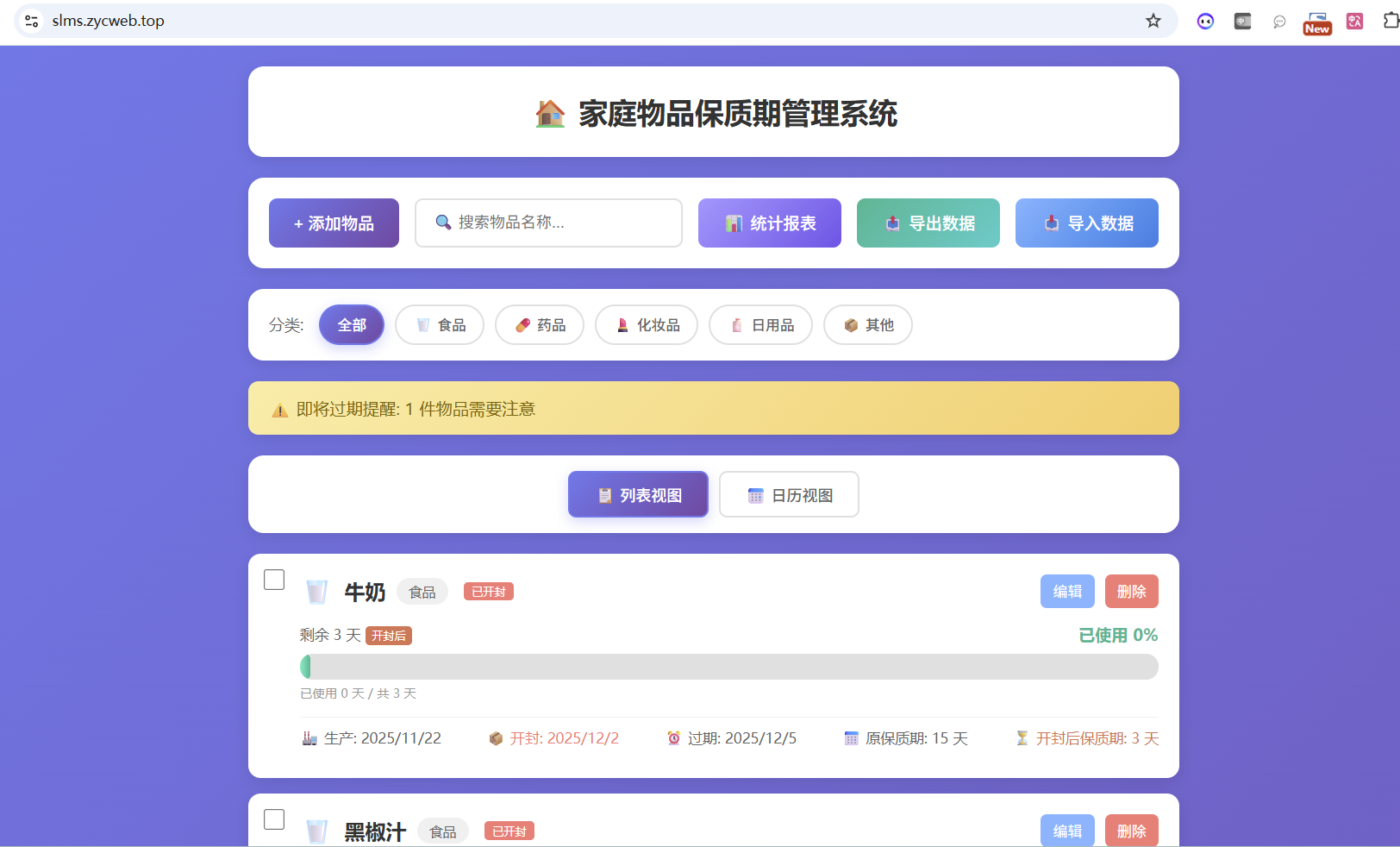Select the 牛奶 item checkbox
This screenshot has width=1400, height=847.
(274, 580)
